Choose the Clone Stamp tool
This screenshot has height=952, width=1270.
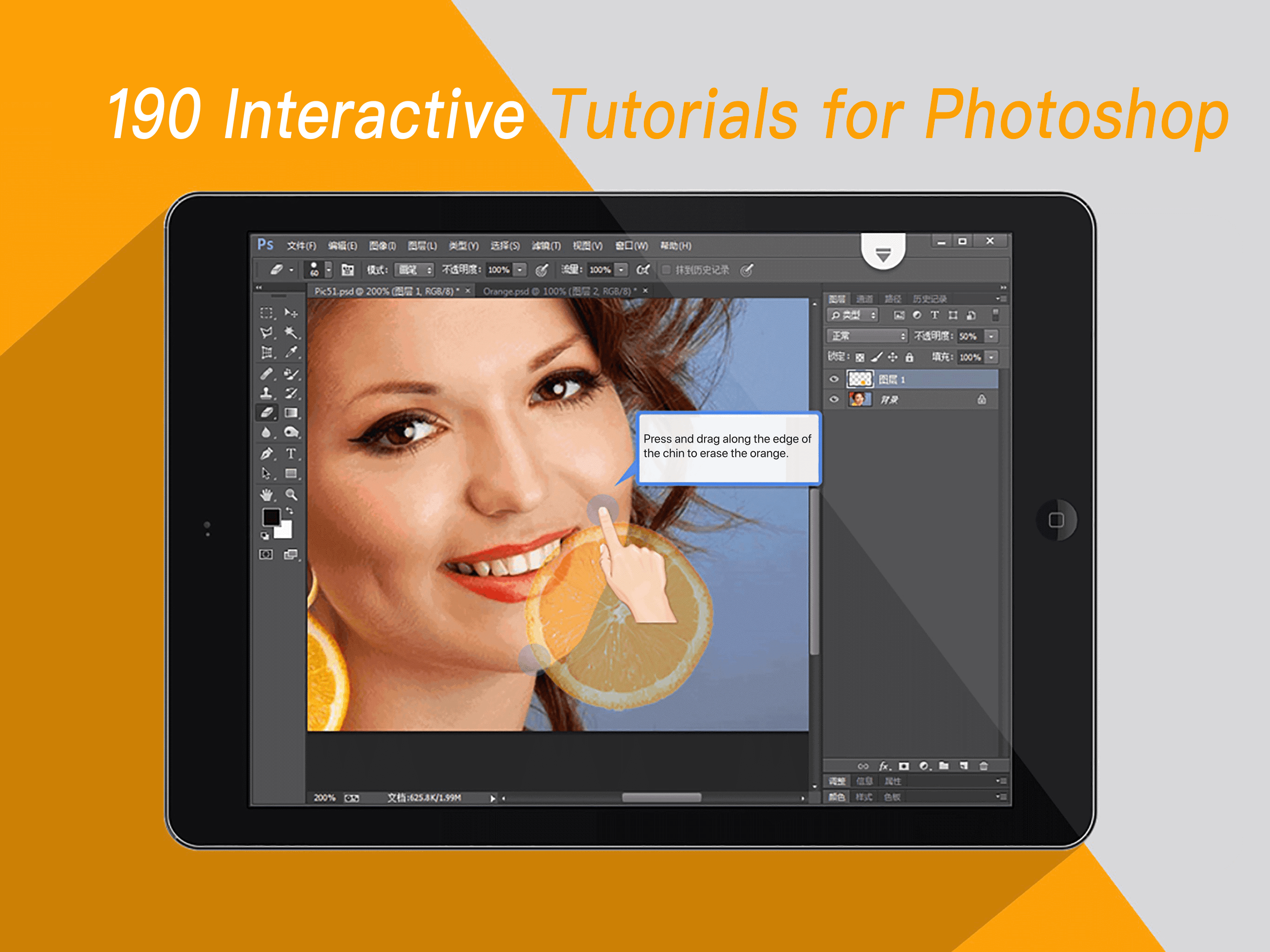click(266, 393)
